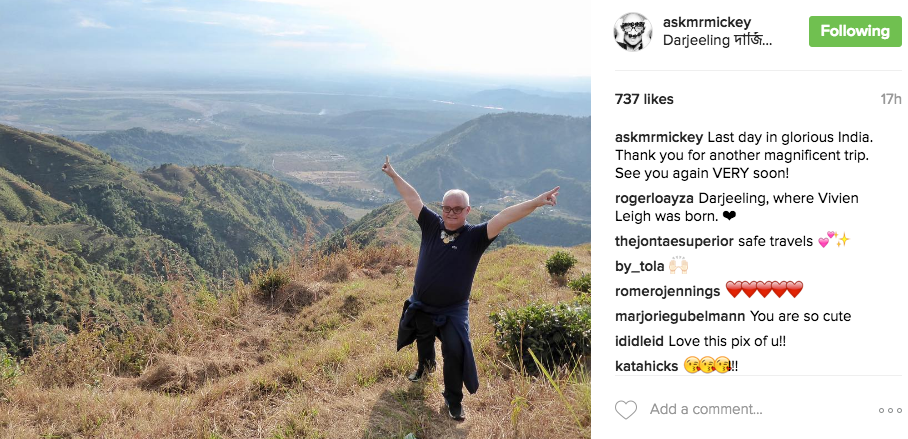Visit katahicks commenter profile
The width and height of the screenshot is (908, 439).
(x=646, y=367)
